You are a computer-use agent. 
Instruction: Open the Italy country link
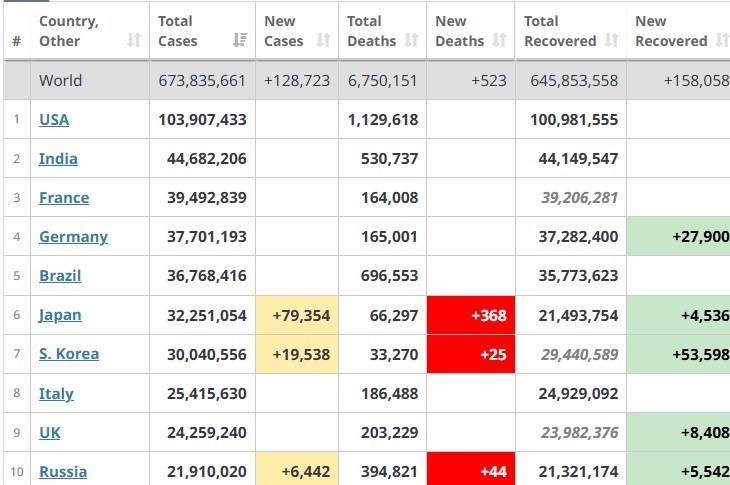coord(56,393)
